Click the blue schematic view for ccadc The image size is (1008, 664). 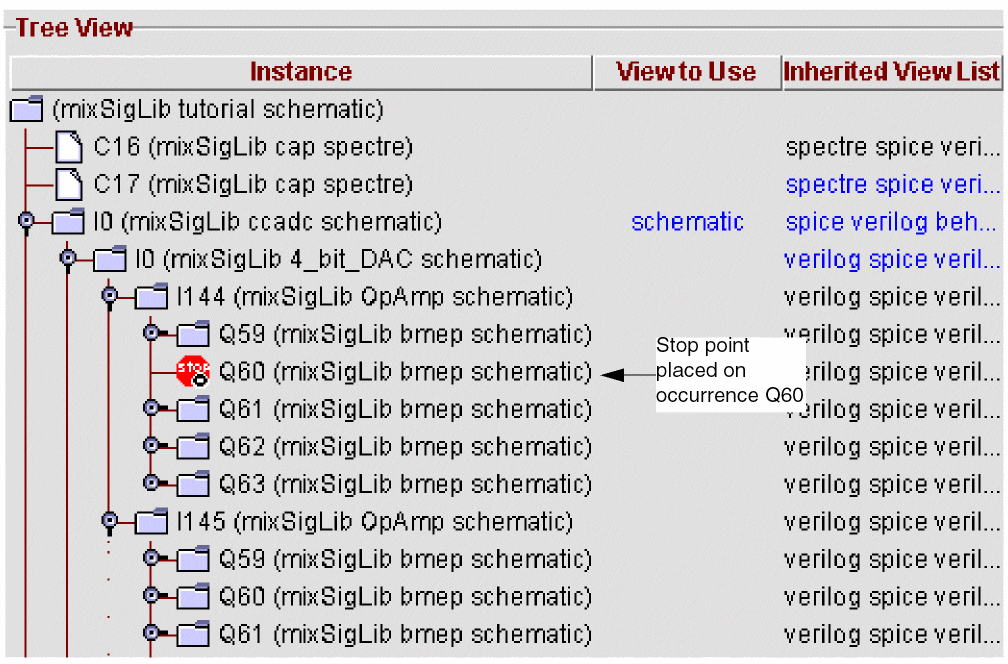pyautogui.click(x=687, y=222)
